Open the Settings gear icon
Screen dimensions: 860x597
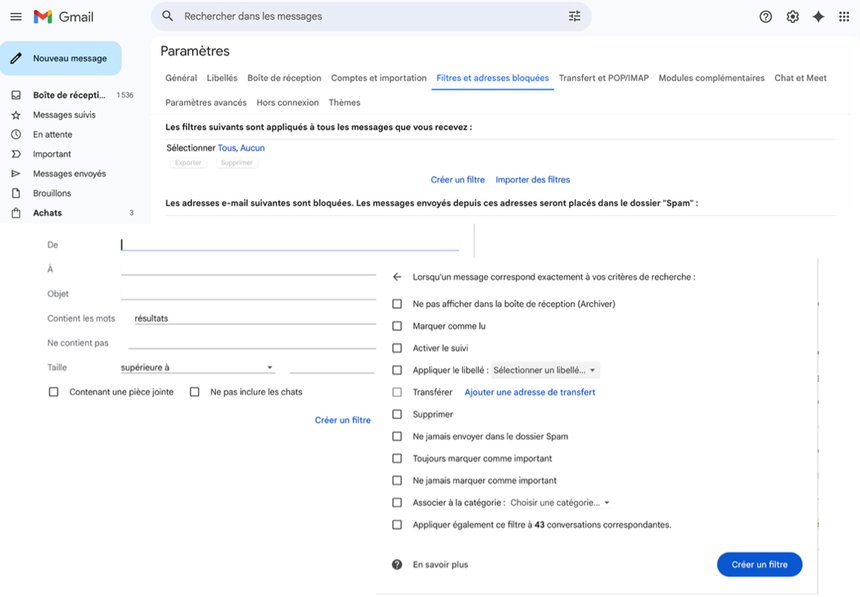pos(792,17)
